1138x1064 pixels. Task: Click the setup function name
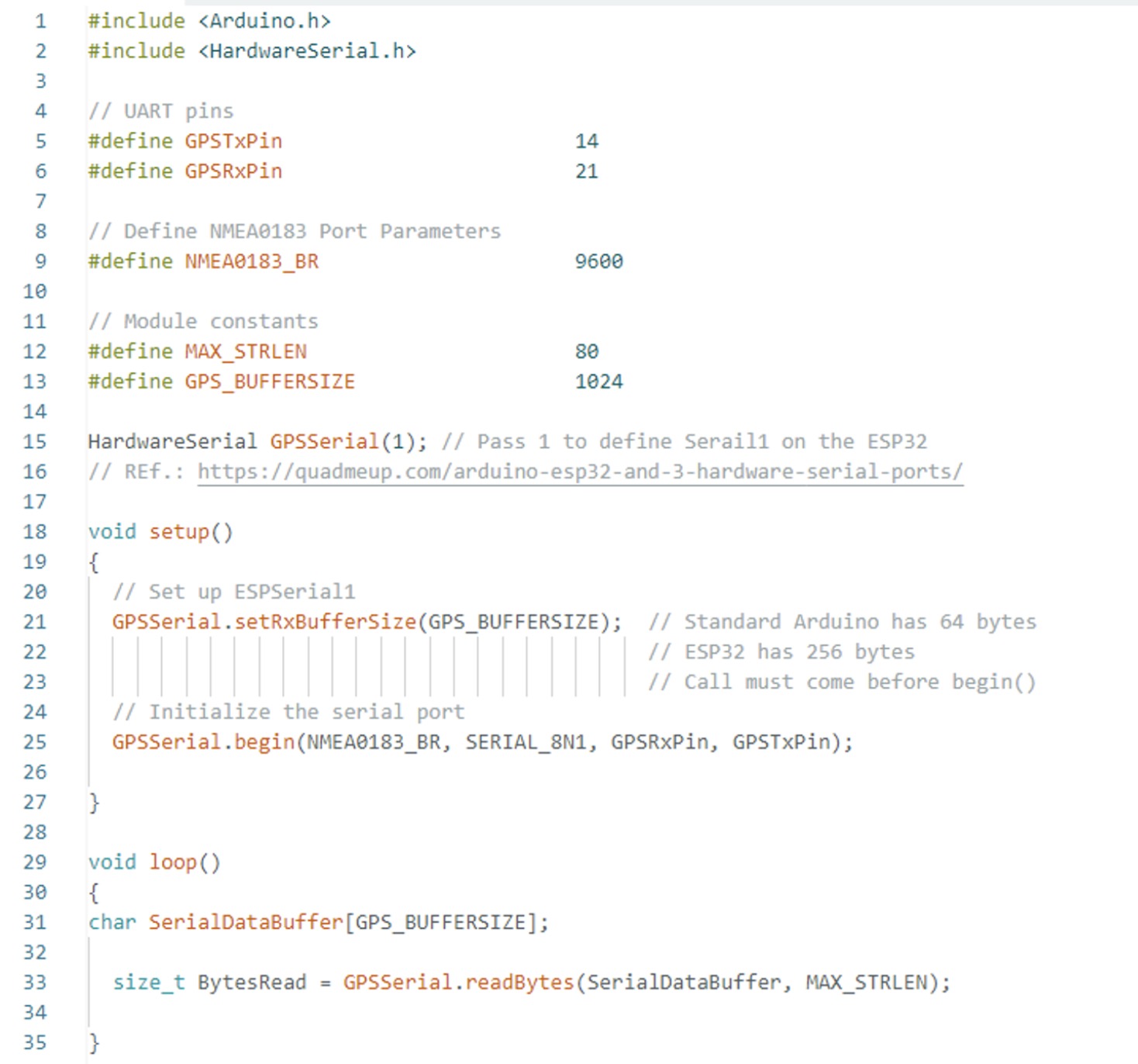click(x=179, y=532)
